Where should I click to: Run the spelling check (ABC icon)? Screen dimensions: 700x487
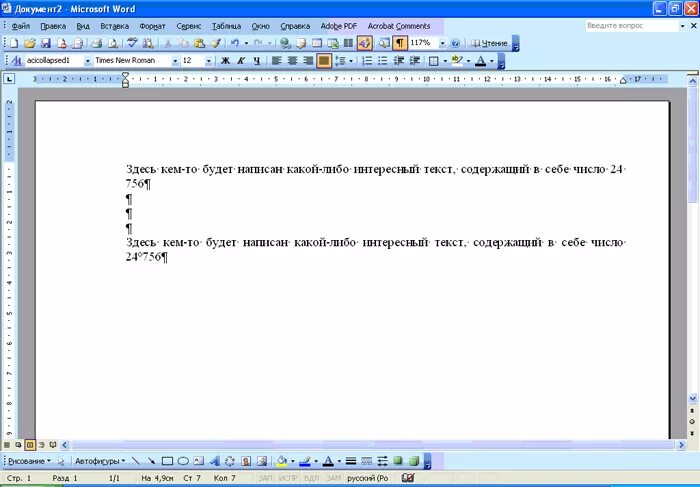(132, 43)
